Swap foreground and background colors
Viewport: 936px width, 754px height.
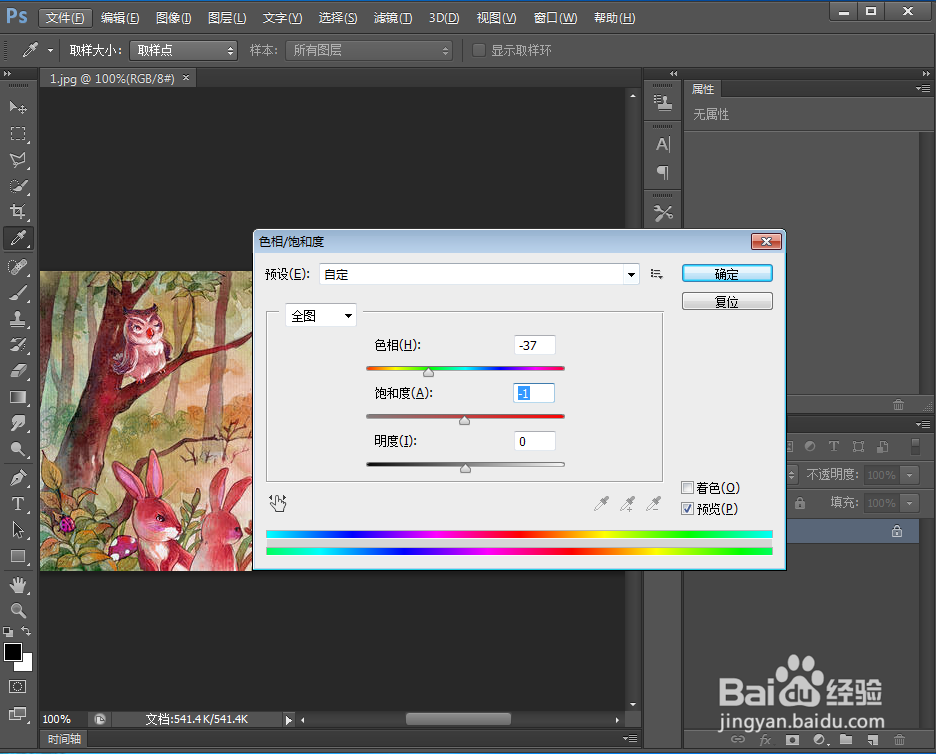[x=26, y=631]
